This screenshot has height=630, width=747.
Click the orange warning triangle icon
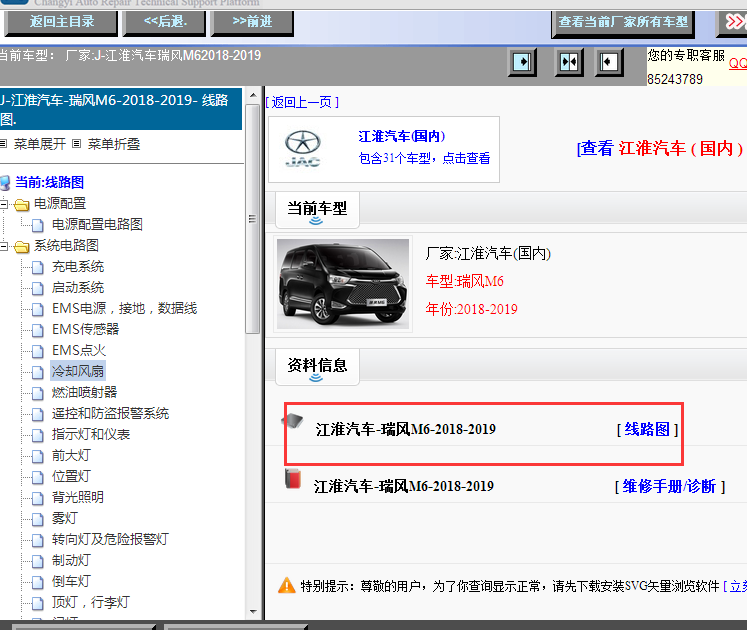(286, 585)
